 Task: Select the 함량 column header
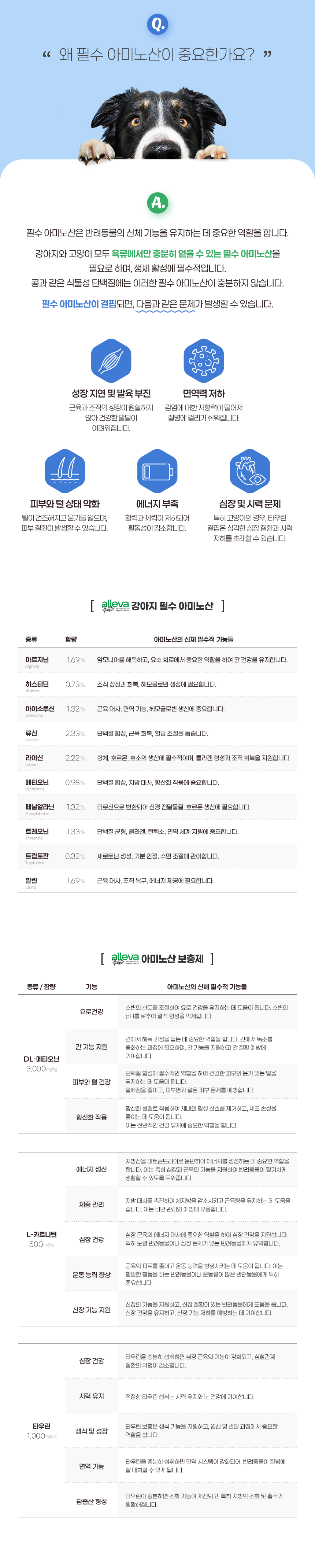(x=71, y=639)
